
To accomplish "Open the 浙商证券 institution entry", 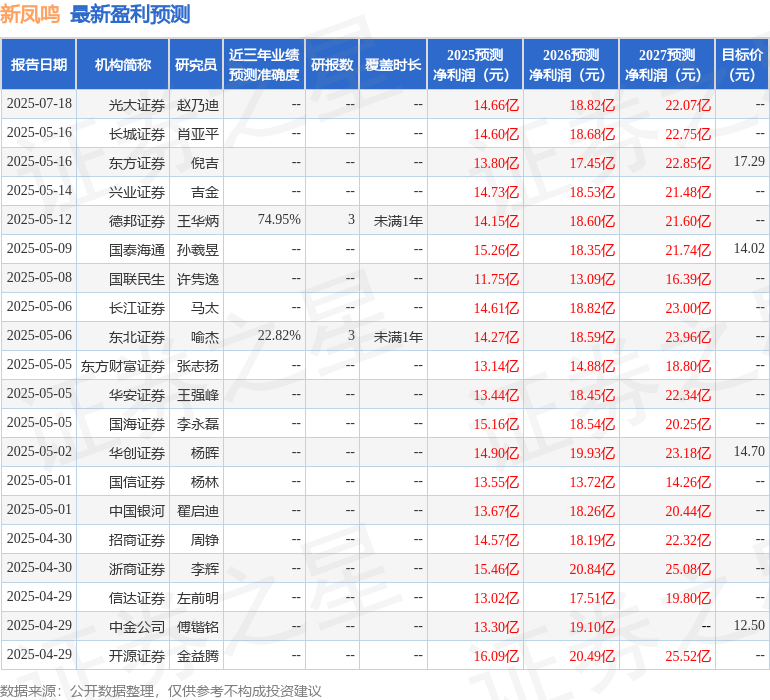I will pyautogui.click(x=137, y=569).
